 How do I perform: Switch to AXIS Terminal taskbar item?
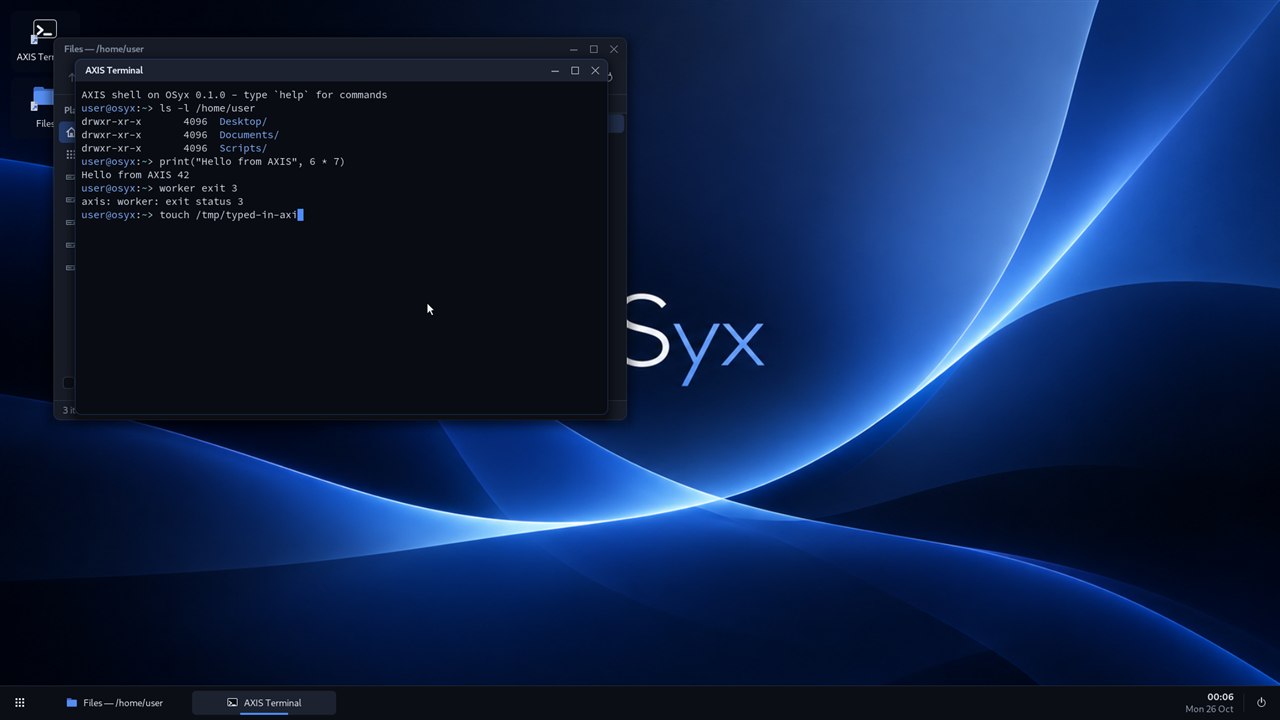coord(264,703)
